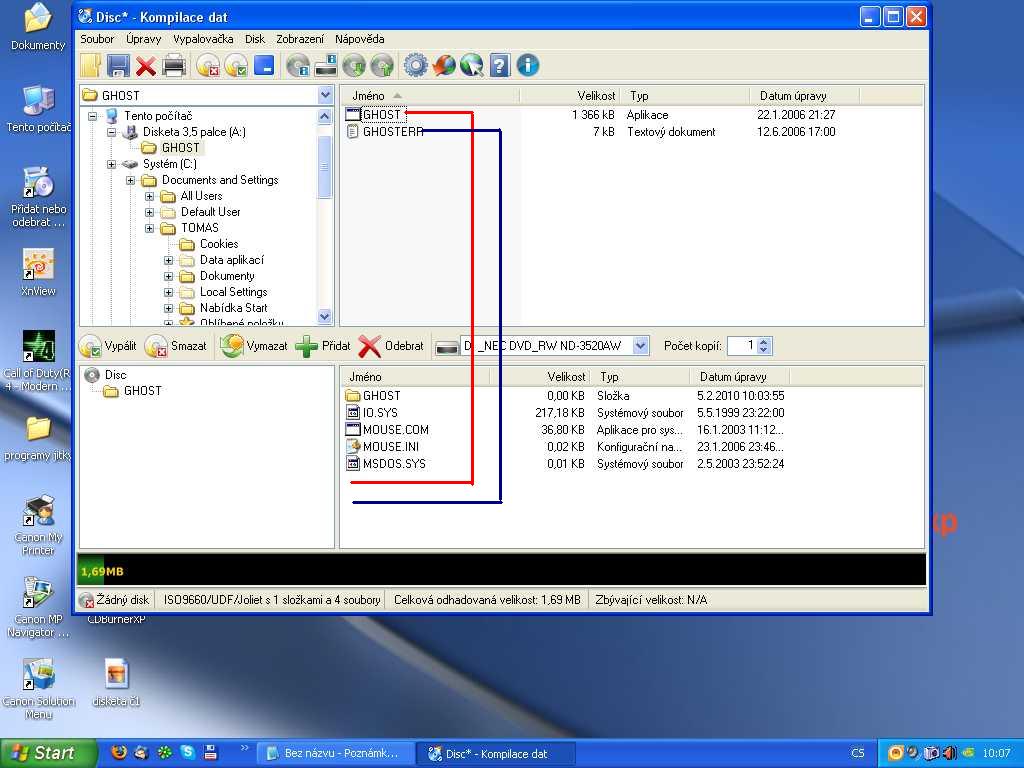Expand the Nabídka Start folder node

168,308
